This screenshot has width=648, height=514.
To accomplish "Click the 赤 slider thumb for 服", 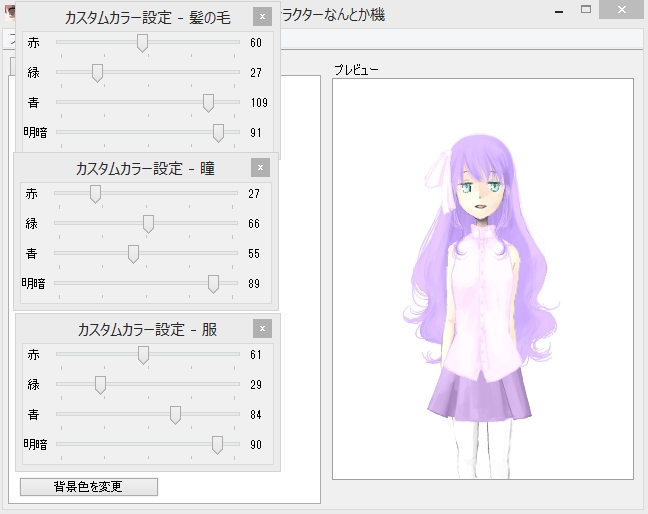I will [x=143, y=354].
